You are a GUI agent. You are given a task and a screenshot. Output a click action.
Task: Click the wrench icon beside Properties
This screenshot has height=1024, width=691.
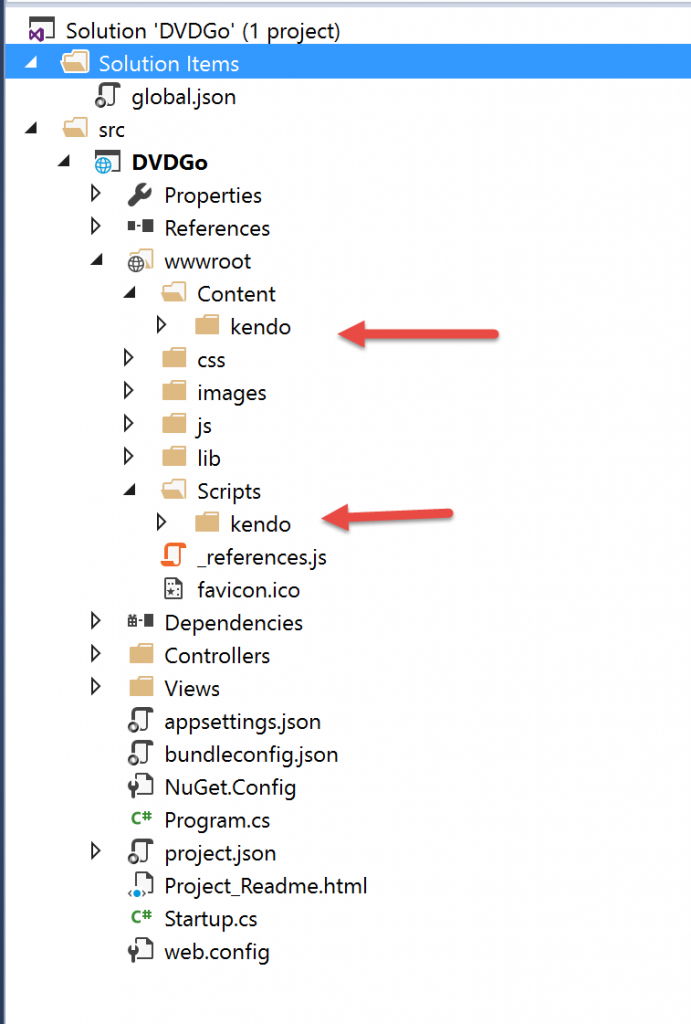tap(140, 195)
